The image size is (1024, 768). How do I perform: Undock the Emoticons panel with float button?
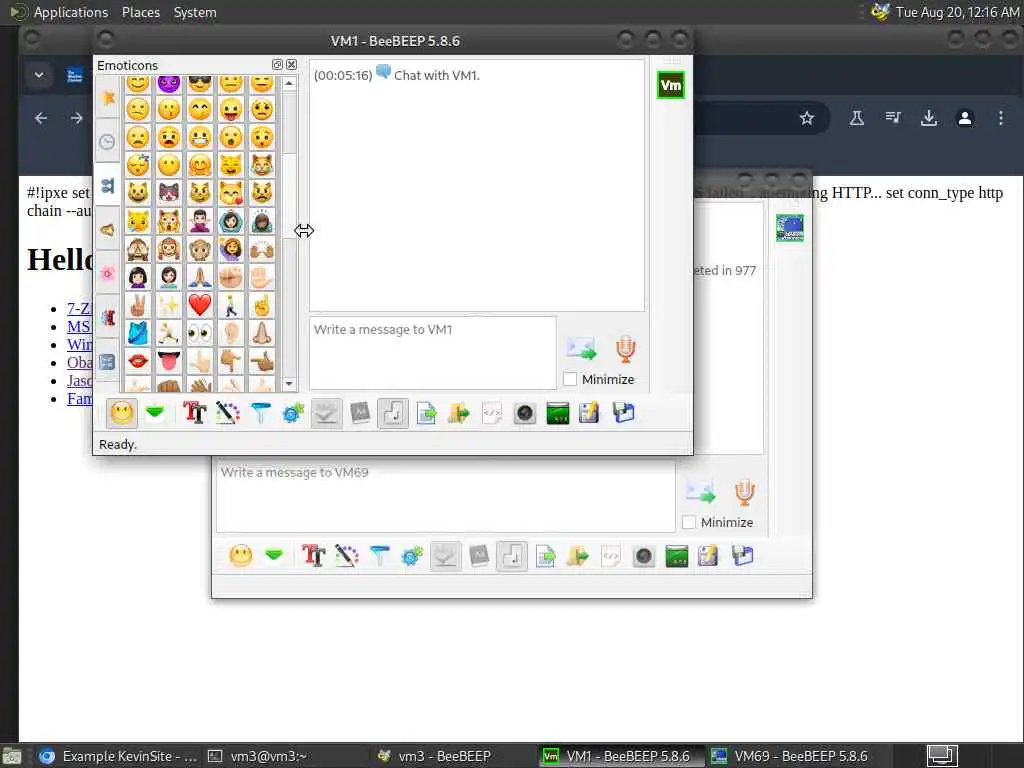277,65
